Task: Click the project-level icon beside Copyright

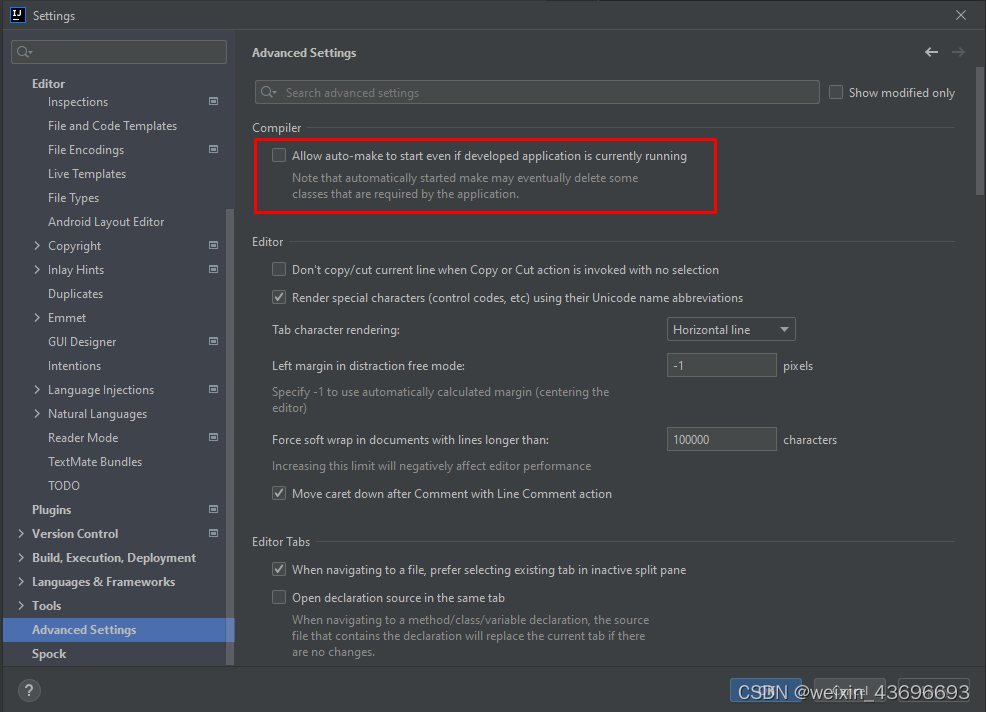Action: 214,245
